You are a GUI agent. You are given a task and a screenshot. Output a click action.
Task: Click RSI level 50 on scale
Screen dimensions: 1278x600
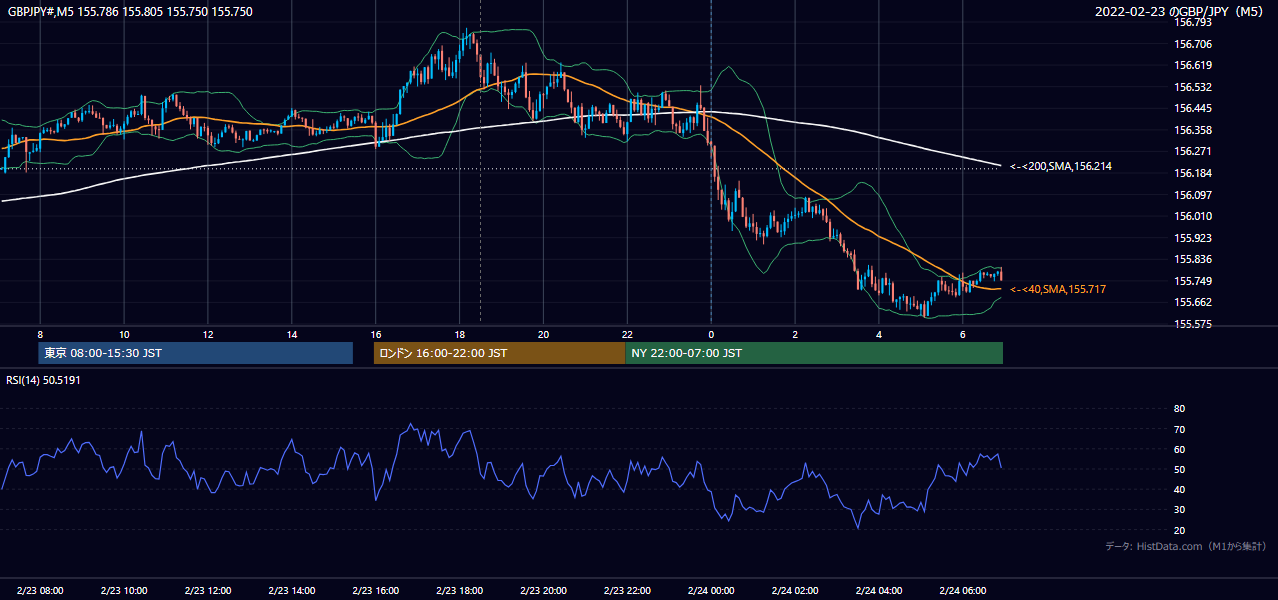[x=1179, y=469]
